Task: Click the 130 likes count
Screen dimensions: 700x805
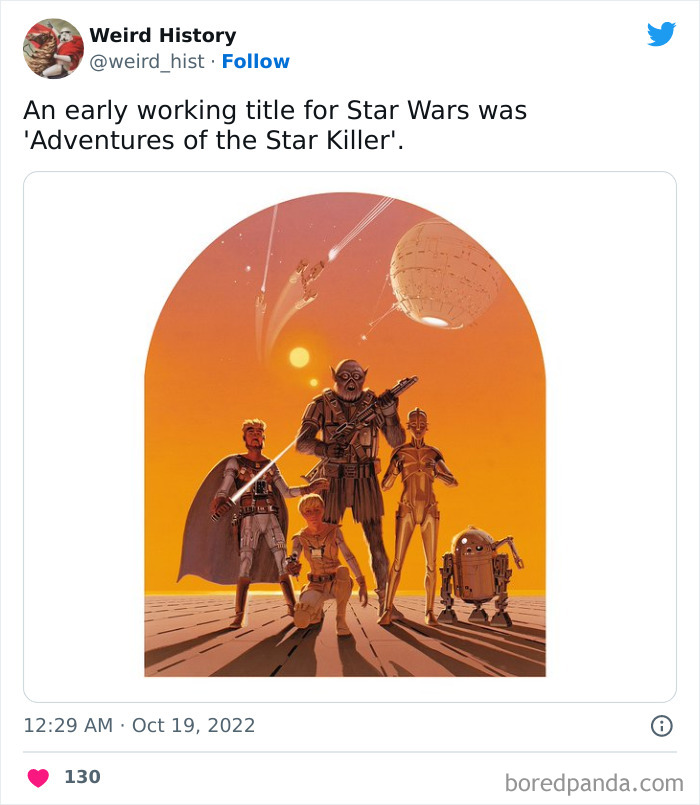Action: click(x=82, y=777)
